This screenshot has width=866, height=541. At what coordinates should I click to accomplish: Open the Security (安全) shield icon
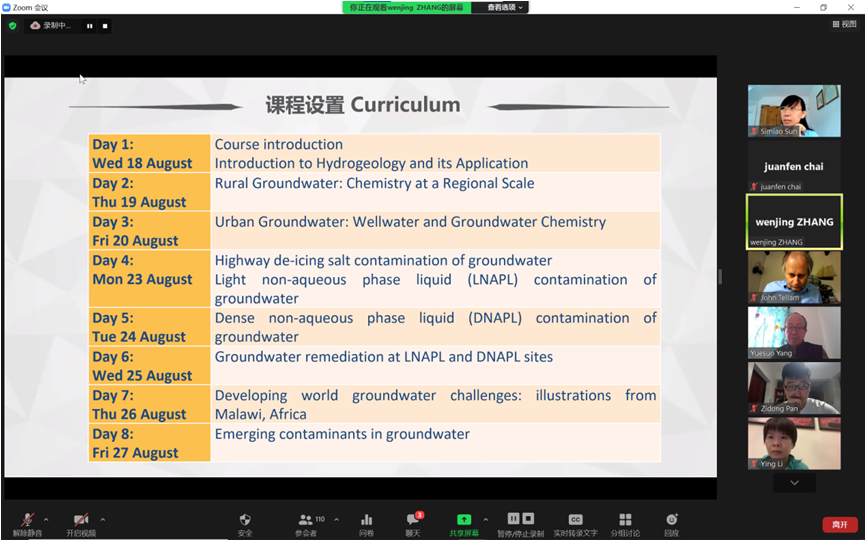point(245,522)
